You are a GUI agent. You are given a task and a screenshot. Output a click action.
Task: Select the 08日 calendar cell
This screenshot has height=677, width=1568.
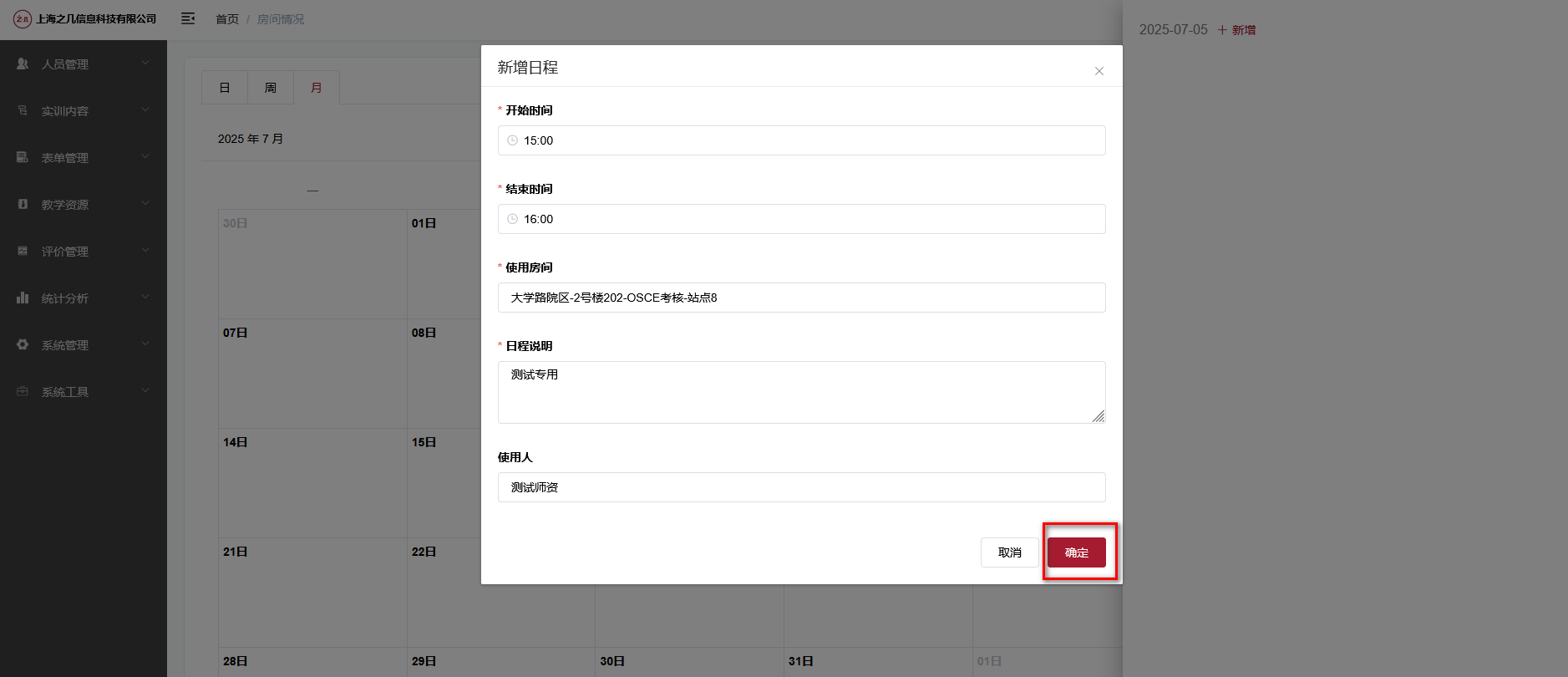pyautogui.click(x=444, y=374)
